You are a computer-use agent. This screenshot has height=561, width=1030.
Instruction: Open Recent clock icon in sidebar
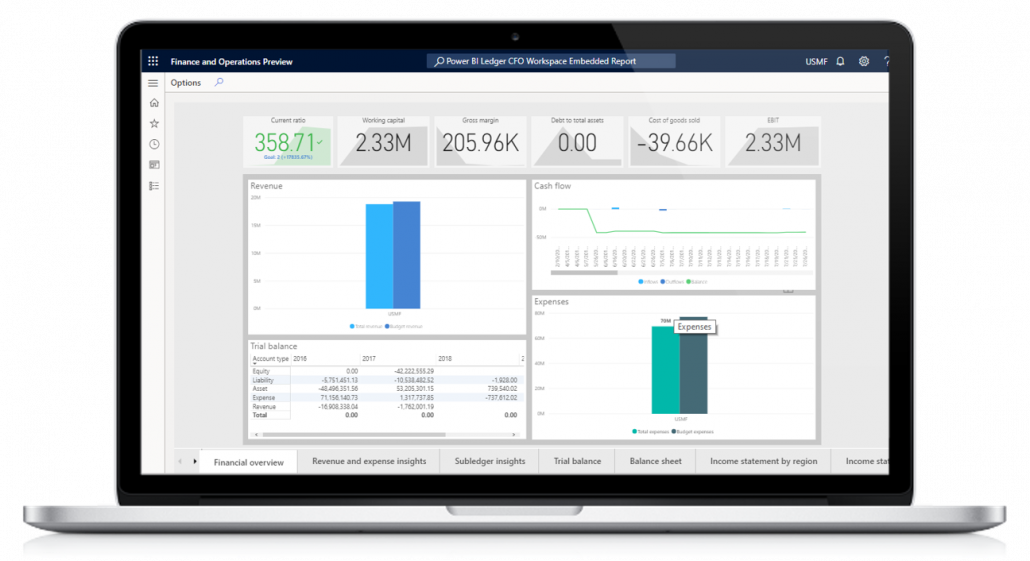(x=154, y=144)
